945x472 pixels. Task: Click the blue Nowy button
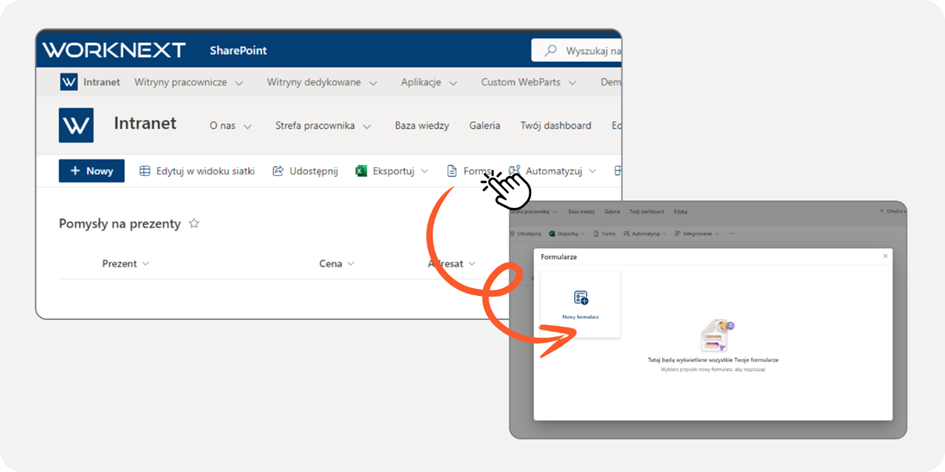[92, 171]
